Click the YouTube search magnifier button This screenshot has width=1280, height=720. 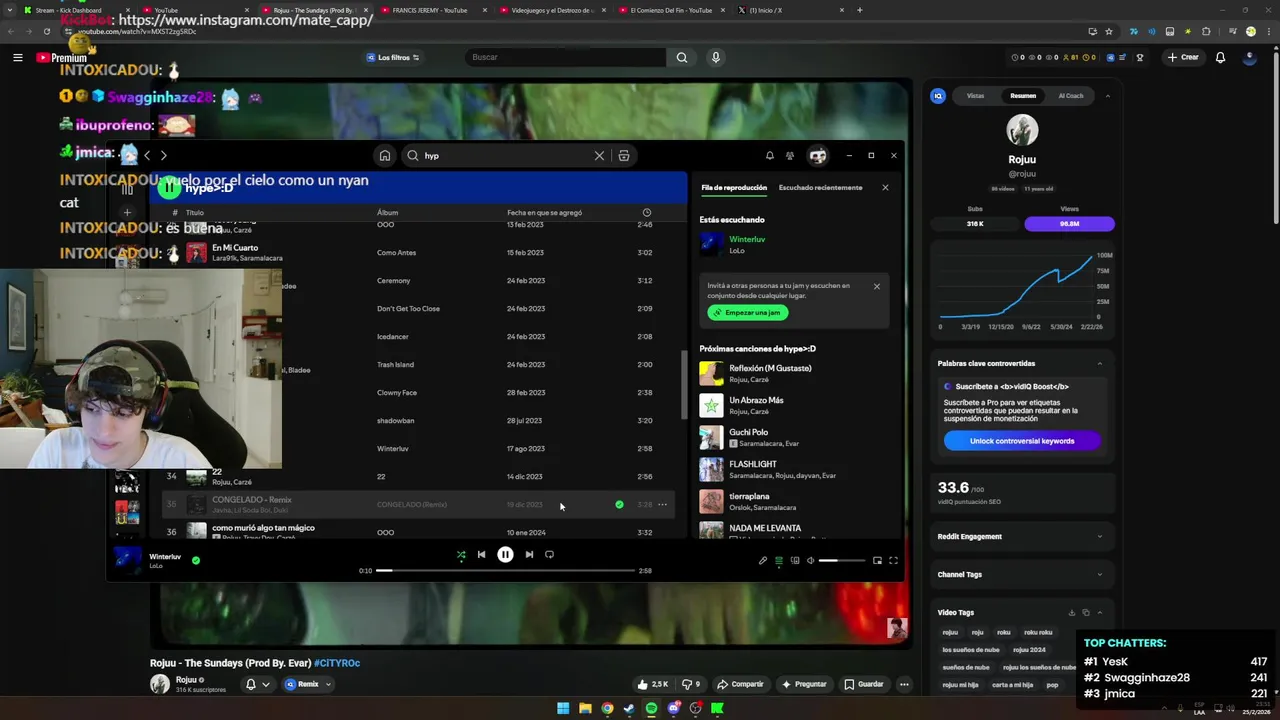click(x=682, y=58)
